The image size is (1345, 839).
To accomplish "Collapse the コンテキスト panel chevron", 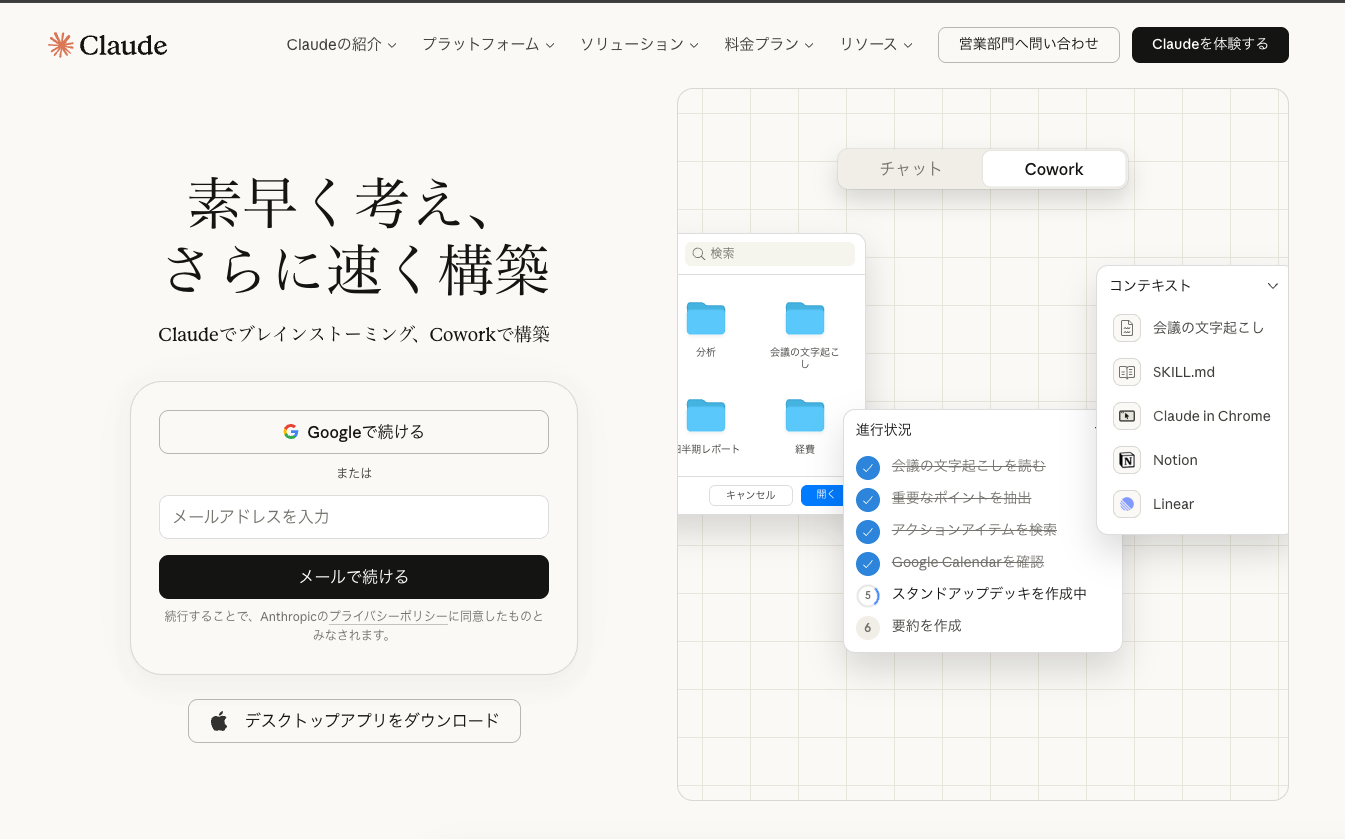I will coord(1272,285).
